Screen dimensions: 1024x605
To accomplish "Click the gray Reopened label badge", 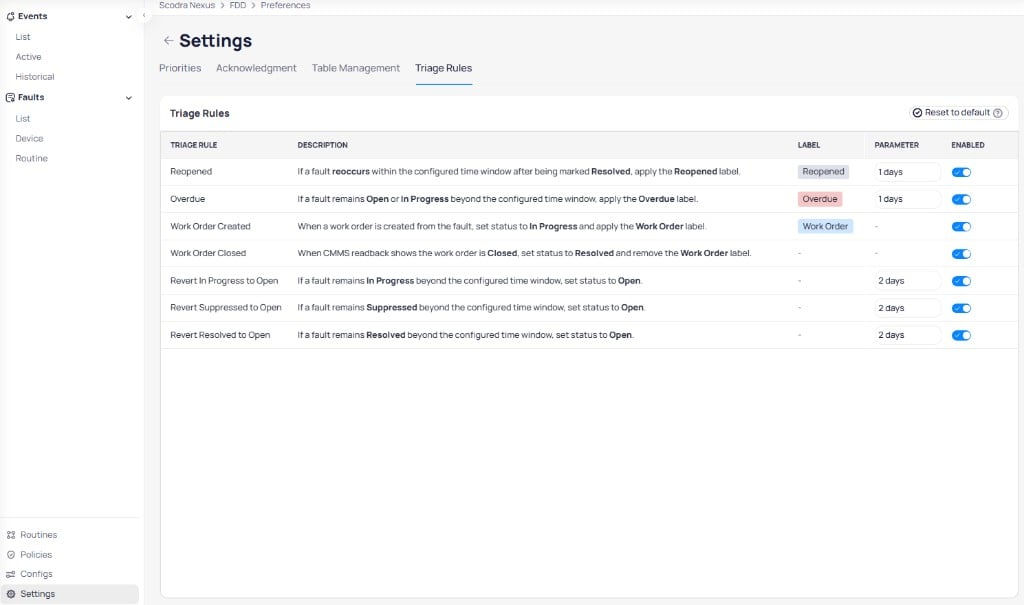I will pyautogui.click(x=823, y=172).
